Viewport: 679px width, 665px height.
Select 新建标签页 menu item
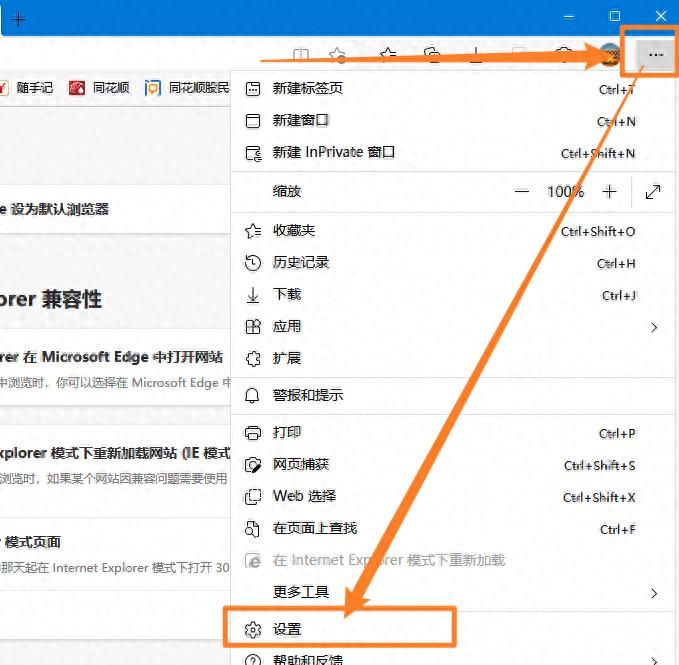coord(451,89)
